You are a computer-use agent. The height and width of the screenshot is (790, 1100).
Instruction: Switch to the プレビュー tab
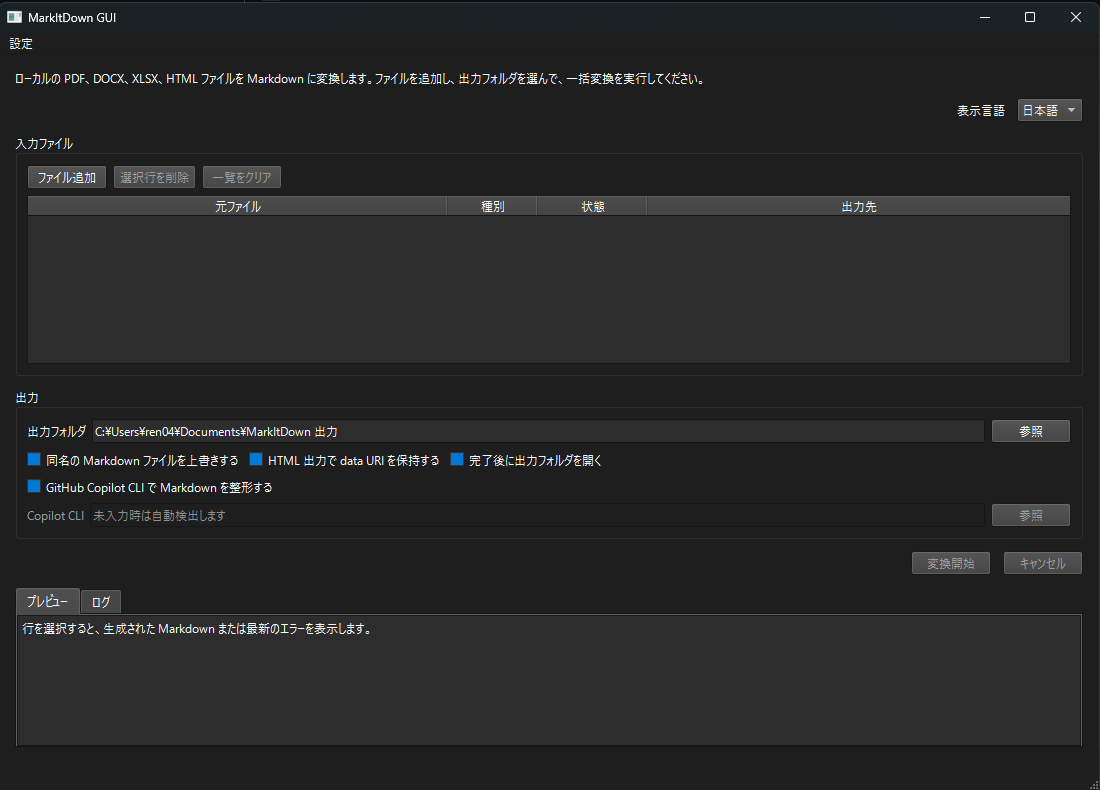[47, 601]
